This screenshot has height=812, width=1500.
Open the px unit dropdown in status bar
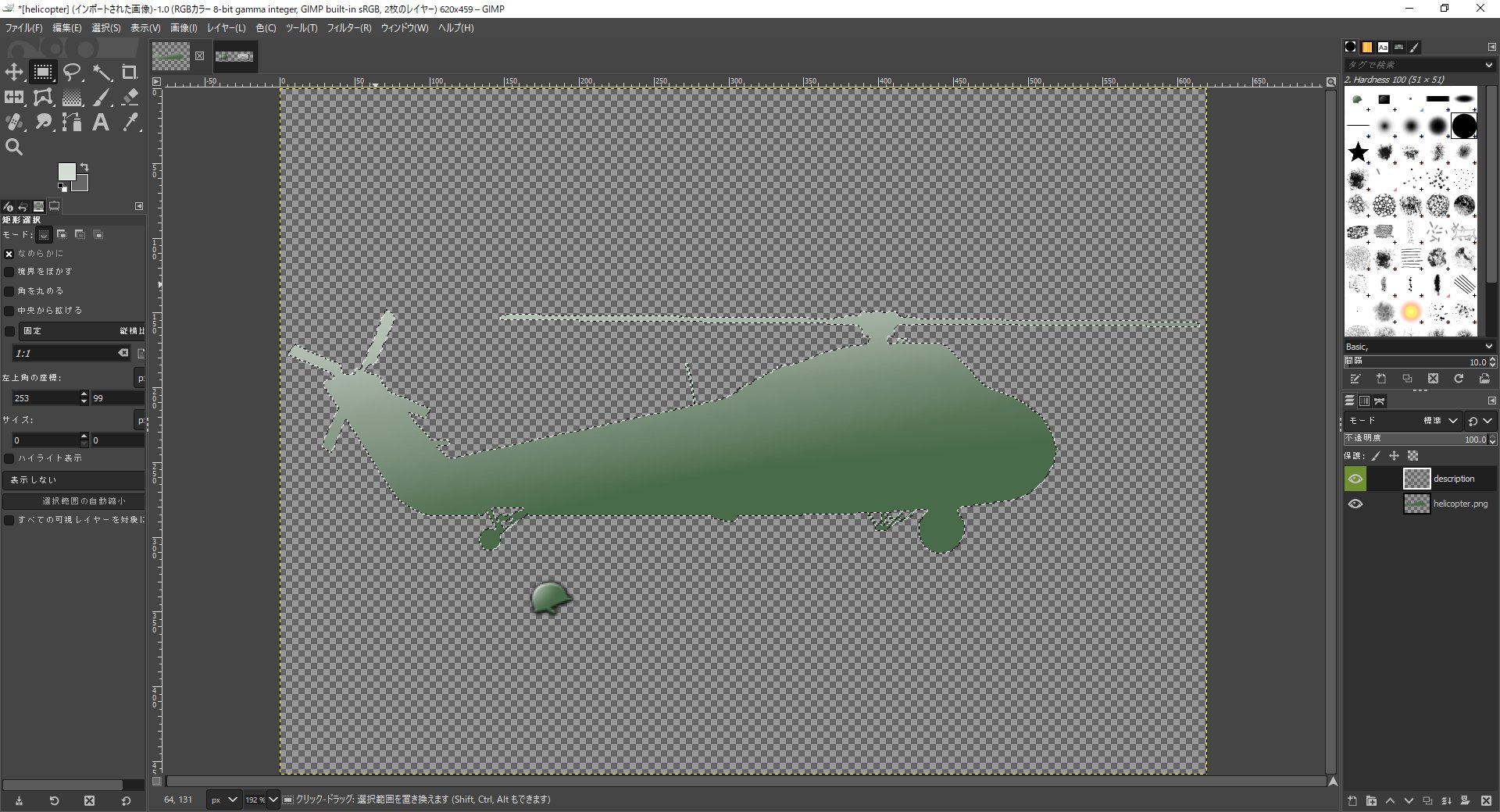(224, 800)
